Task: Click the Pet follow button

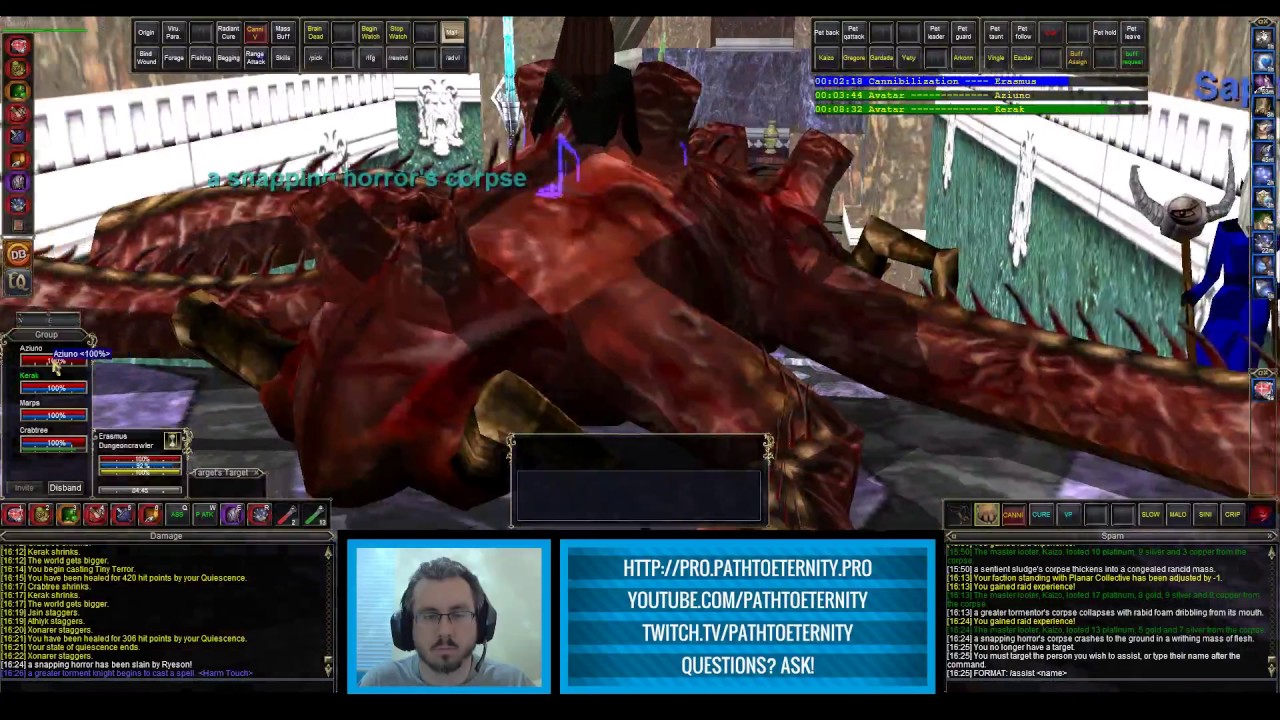Action: 1023,33
